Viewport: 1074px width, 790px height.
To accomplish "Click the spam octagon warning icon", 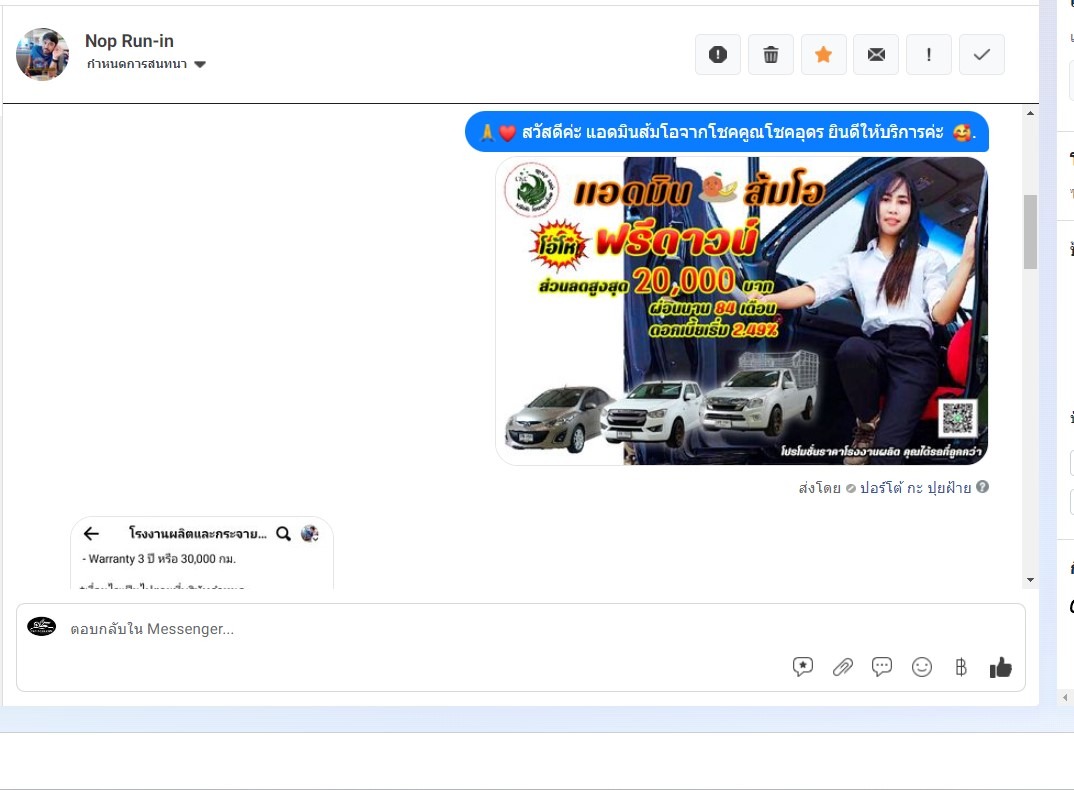I will (x=718, y=55).
